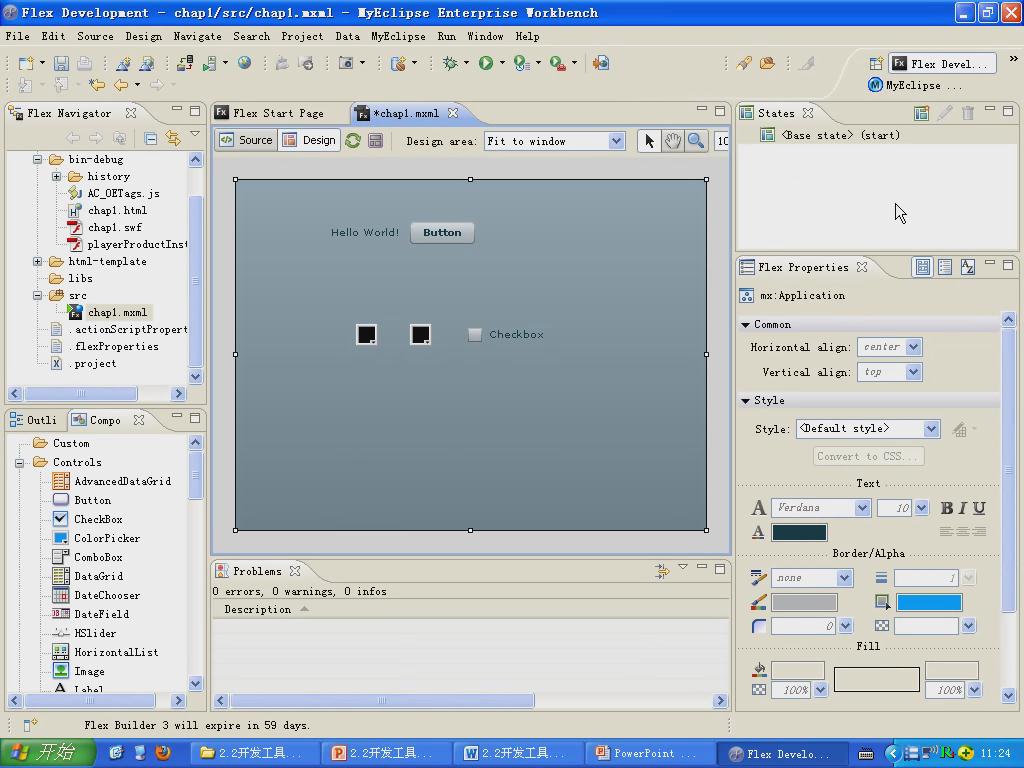Toggle Underline text style
Screen dimensions: 1024x768
pos(979,508)
